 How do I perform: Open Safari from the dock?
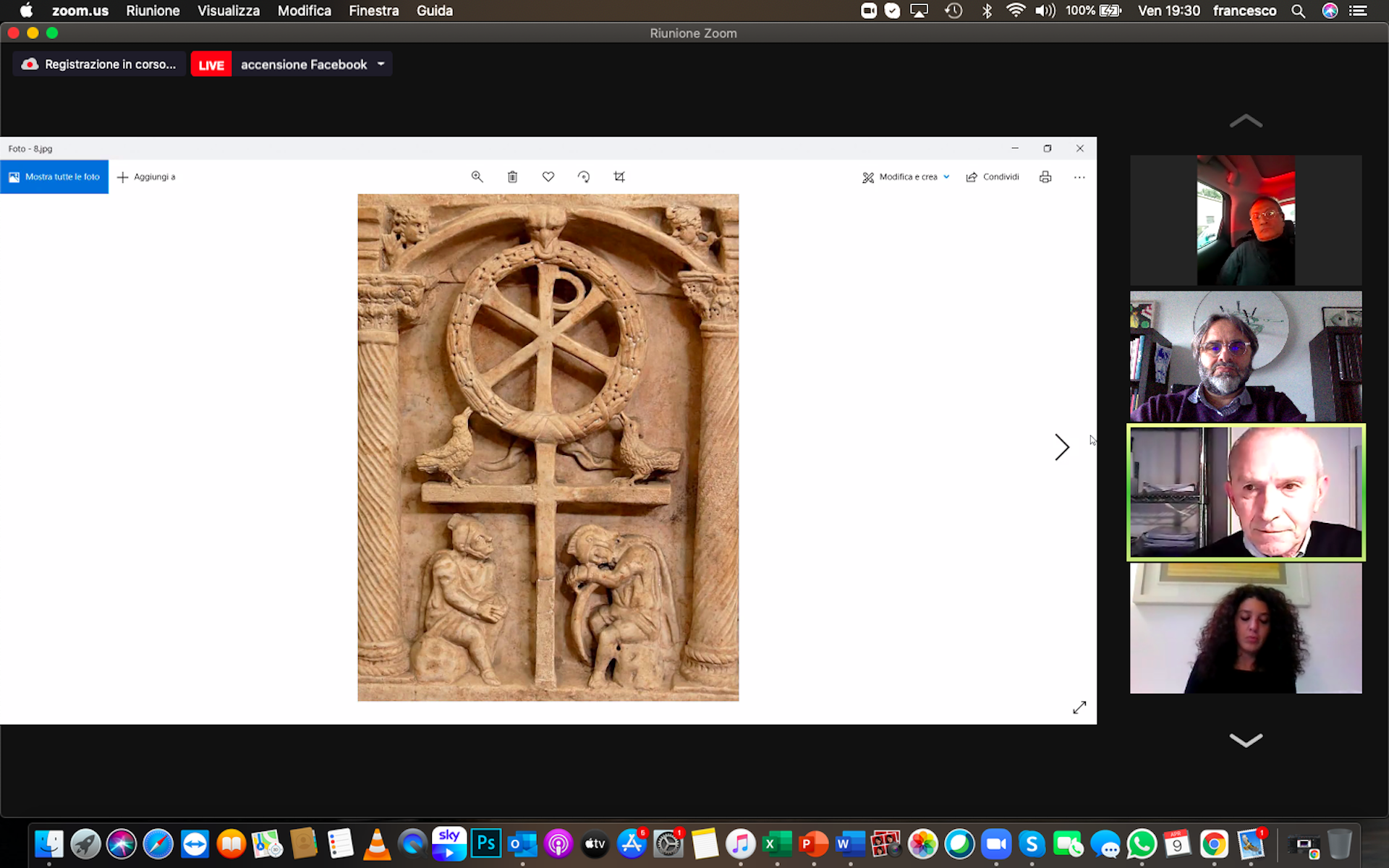(x=158, y=843)
